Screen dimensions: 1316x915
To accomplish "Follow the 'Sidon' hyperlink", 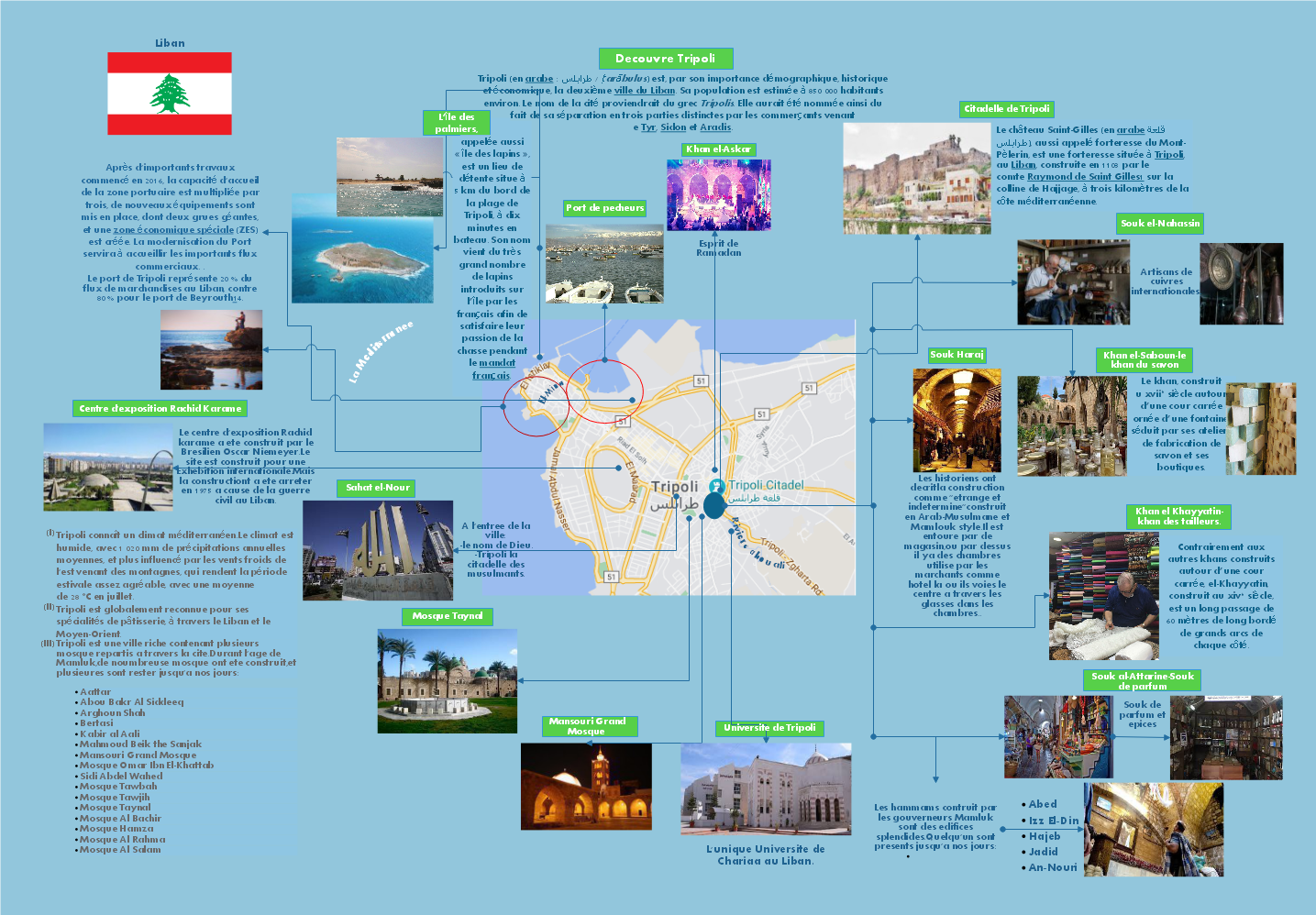I will [673, 127].
